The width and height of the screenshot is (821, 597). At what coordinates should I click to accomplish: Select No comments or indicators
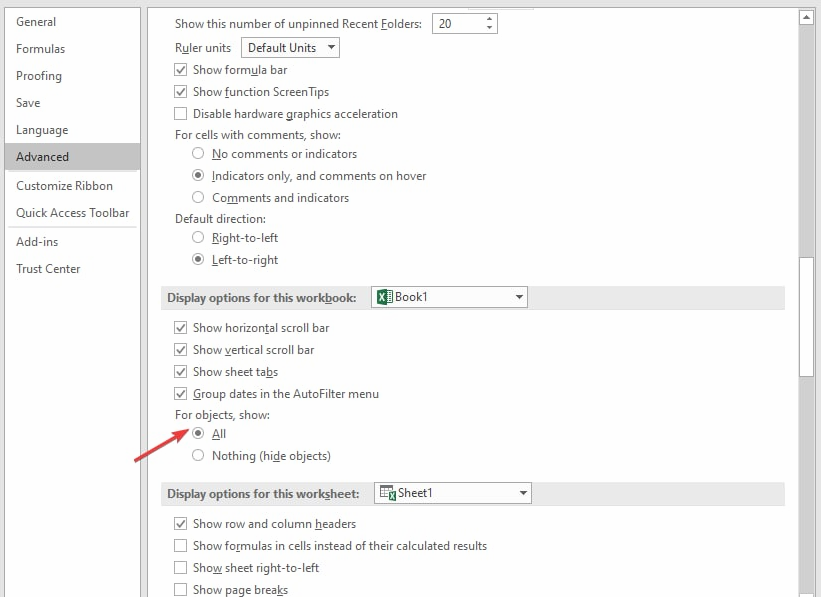pyautogui.click(x=198, y=153)
